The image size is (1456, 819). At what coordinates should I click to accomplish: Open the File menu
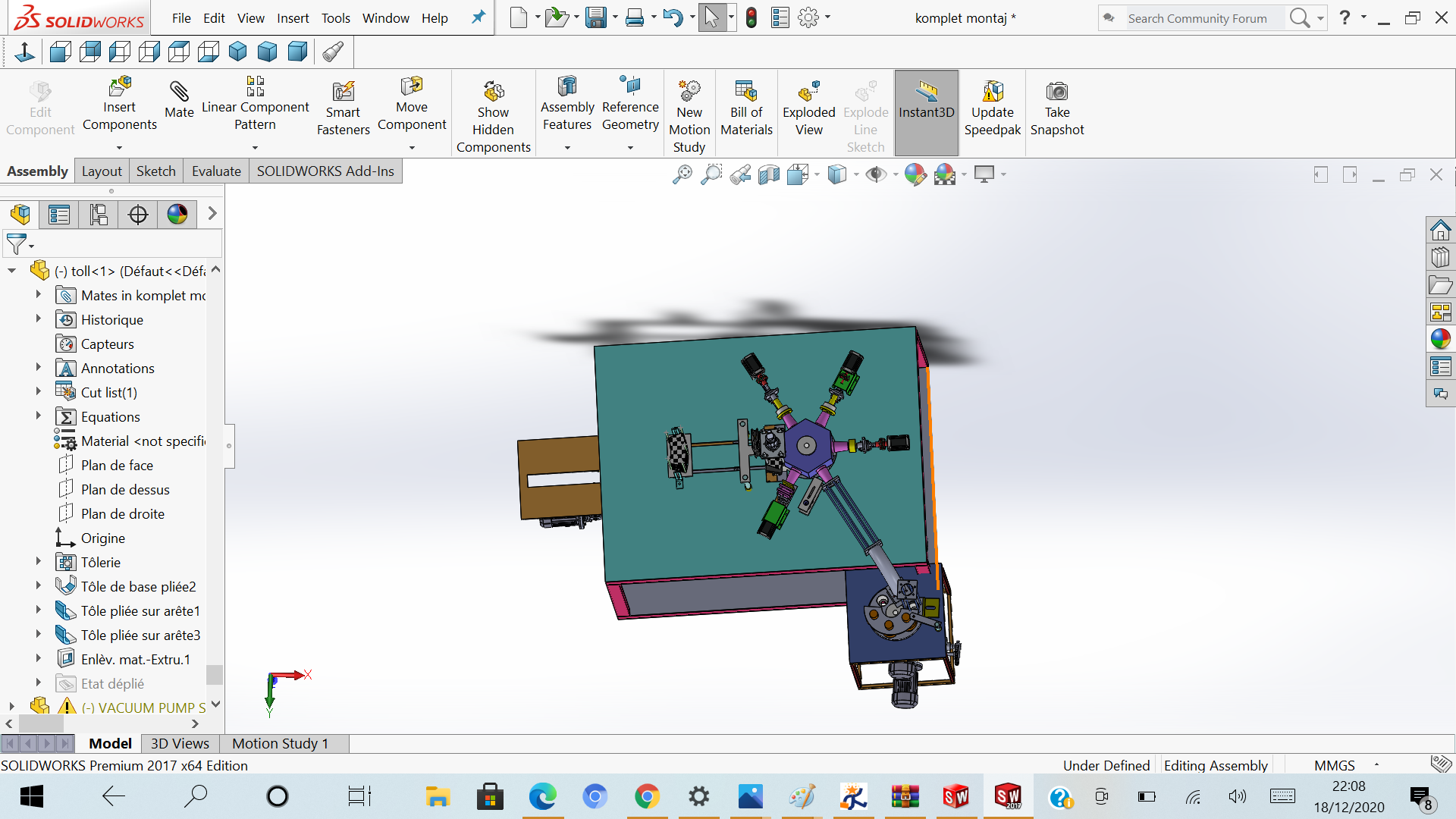pyautogui.click(x=181, y=18)
